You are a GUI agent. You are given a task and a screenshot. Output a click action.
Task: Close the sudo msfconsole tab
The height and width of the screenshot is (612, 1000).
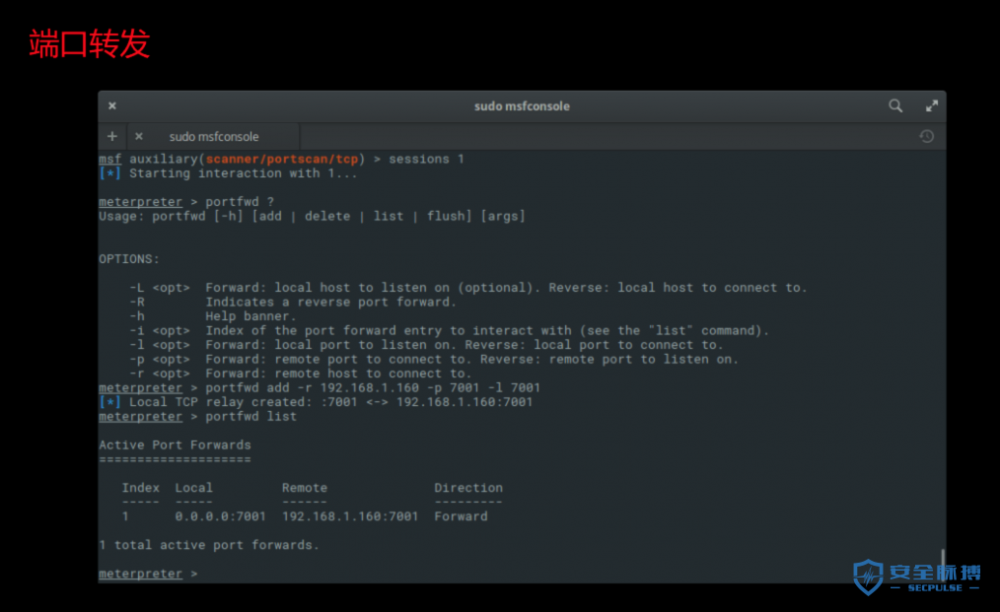point(139,136)
